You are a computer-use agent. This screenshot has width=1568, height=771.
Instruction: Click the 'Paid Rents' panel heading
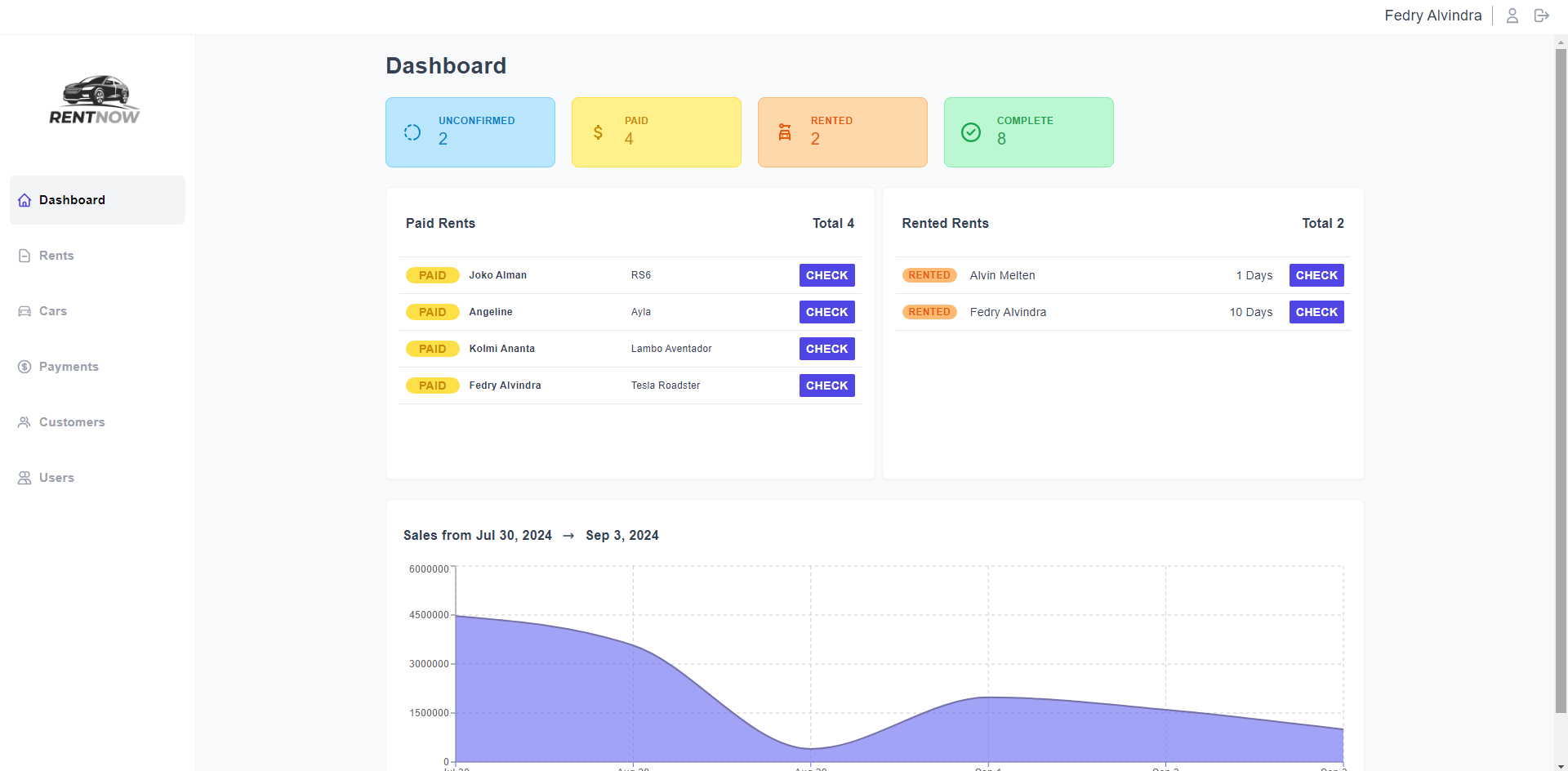440,223
